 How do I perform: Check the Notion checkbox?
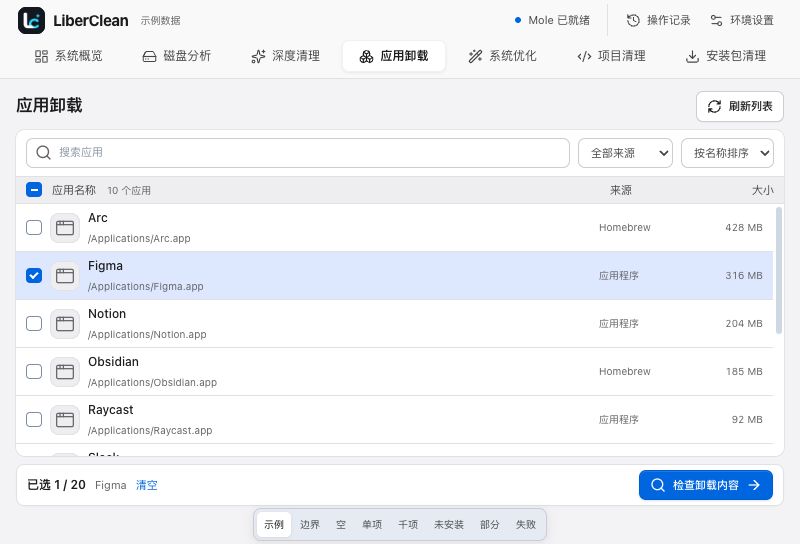(34, 323)
